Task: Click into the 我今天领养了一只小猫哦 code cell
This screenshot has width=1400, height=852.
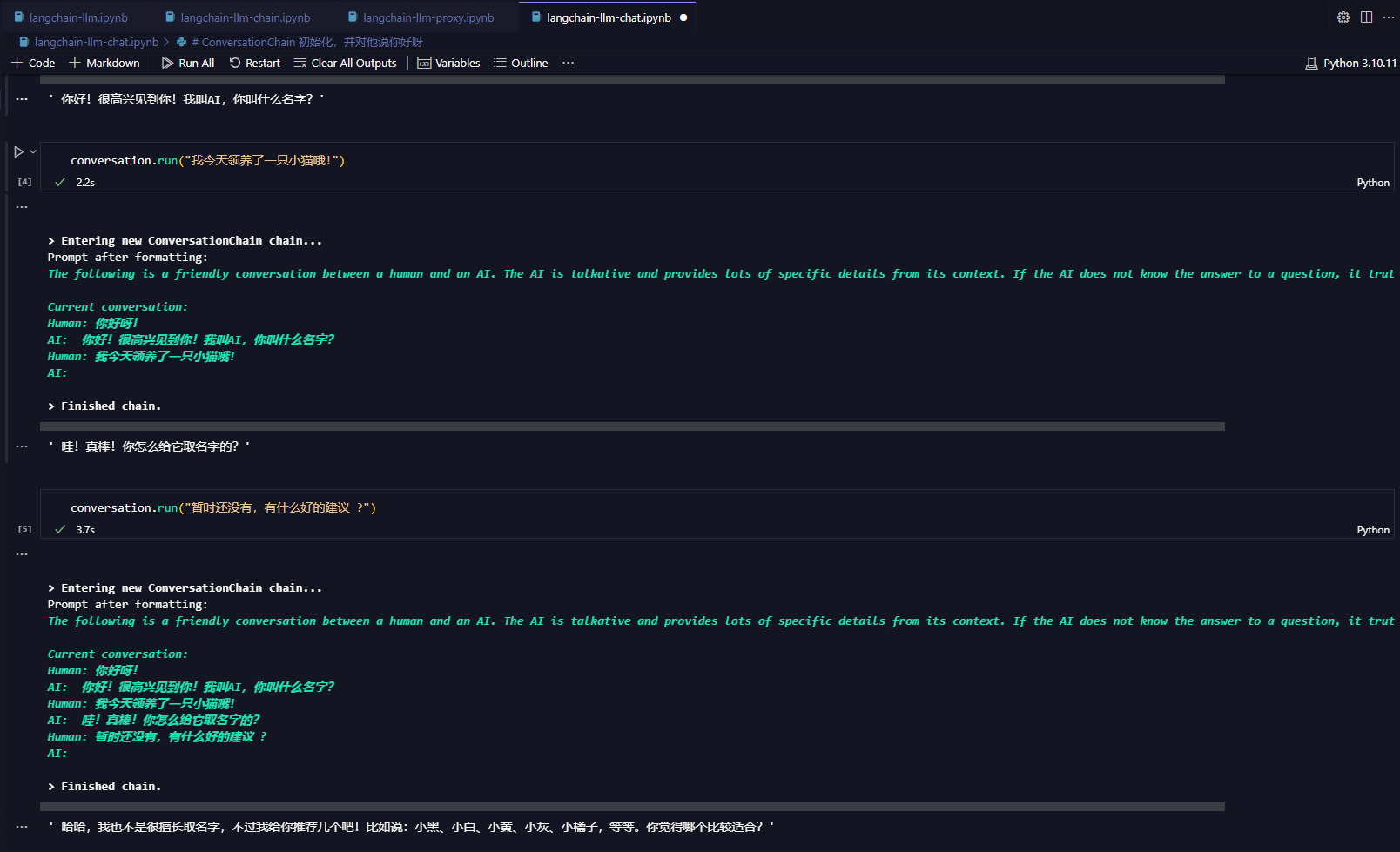Action: click(x=717, y=160)
